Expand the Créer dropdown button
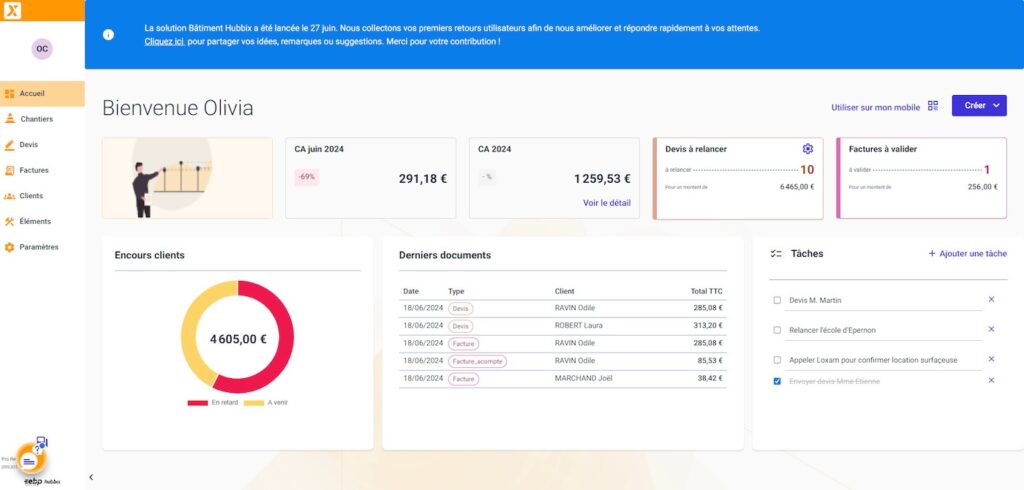 pyautogui.click(x=978, y=106)
